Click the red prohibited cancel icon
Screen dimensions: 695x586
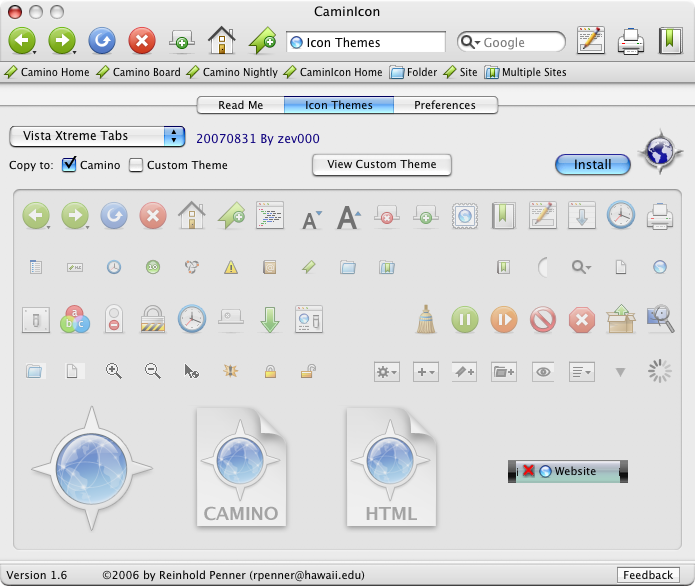543,319
